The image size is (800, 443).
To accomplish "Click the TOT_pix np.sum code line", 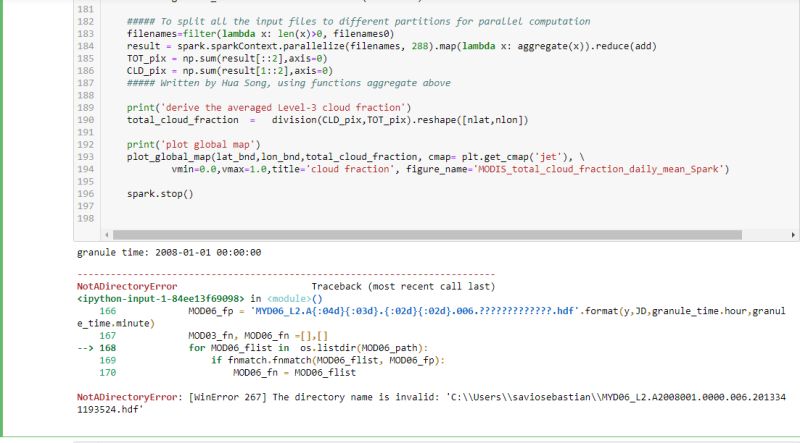I will pos(227,58).
